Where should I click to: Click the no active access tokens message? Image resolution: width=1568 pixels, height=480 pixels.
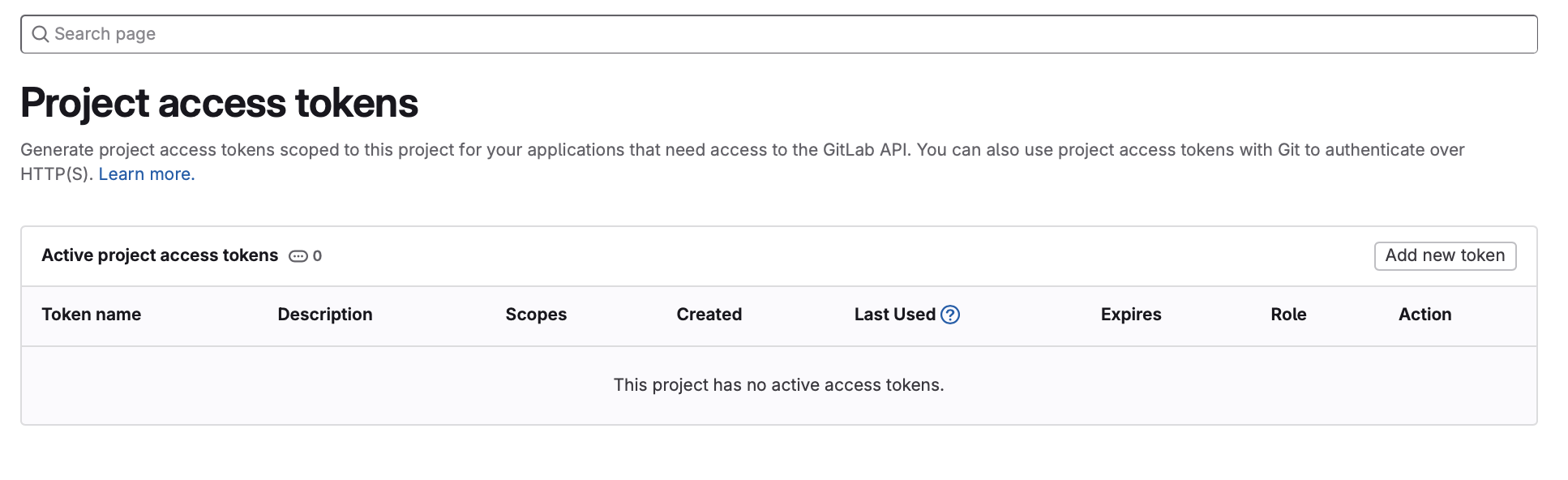(778, 385)
